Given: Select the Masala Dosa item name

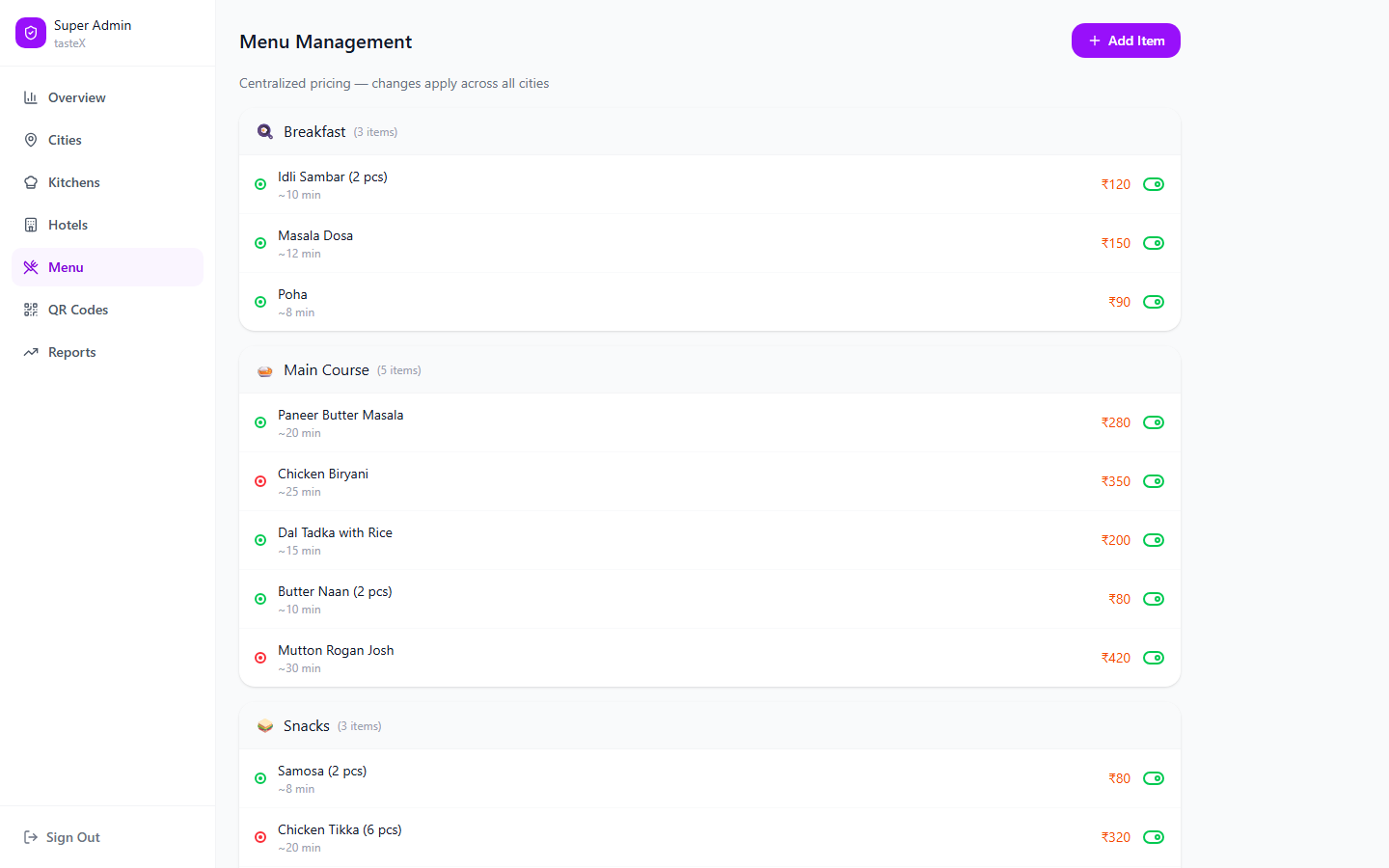Looking at the screenshot, I should pyautogui.click(x=315, y=235).
